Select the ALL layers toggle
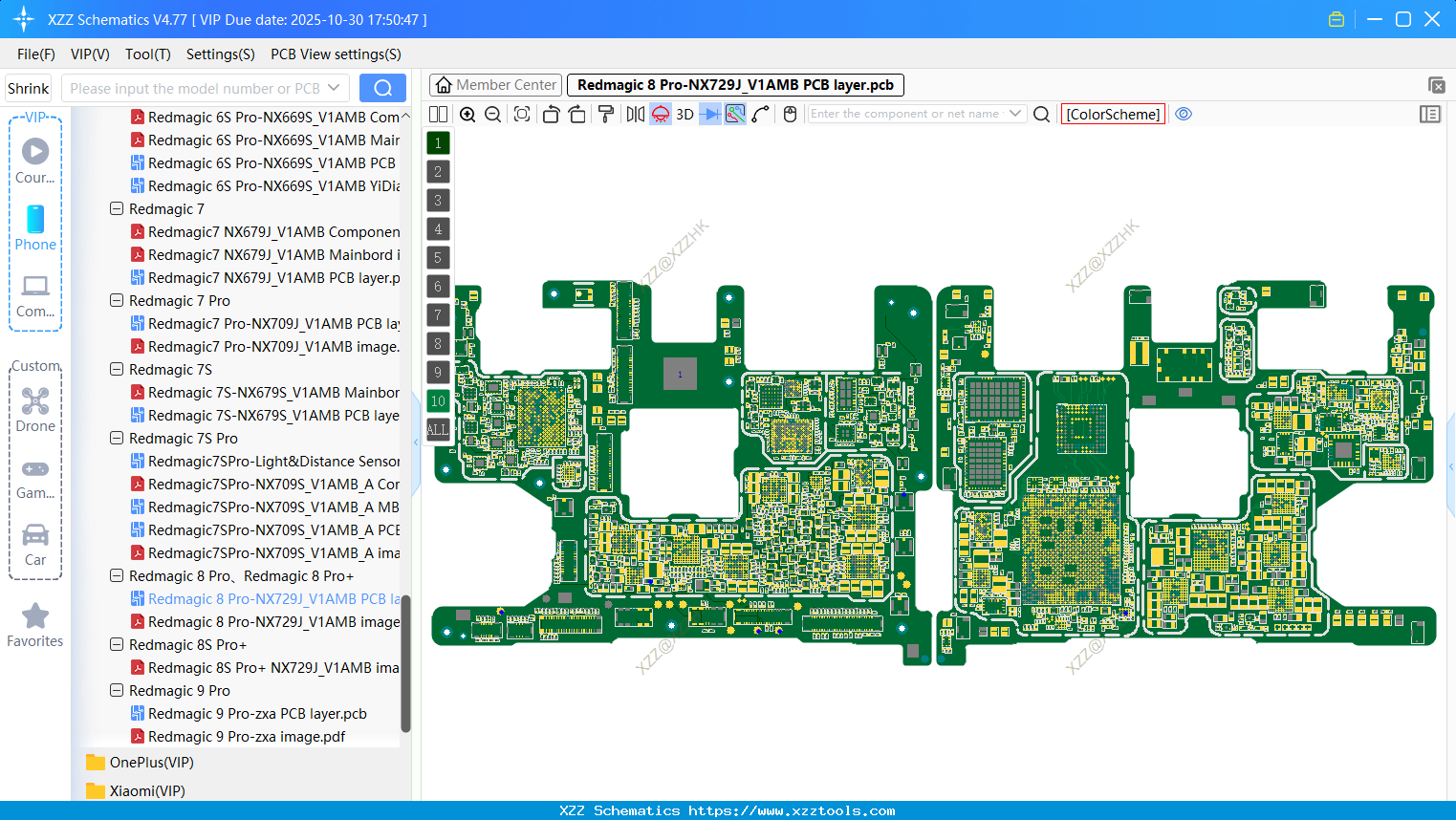The image size is (1456, 820). coord(437,429)
